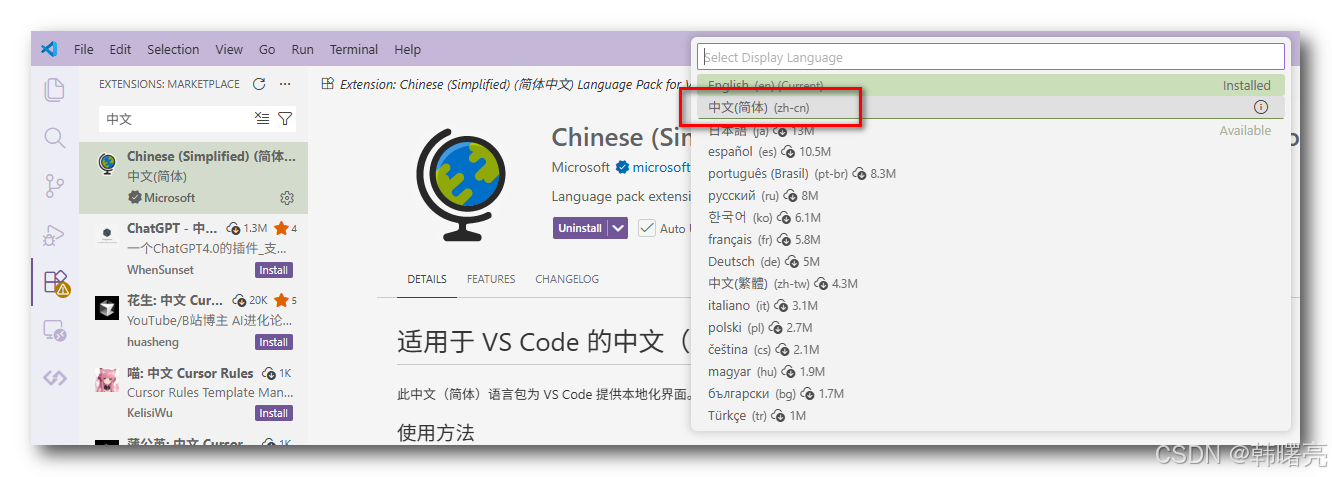The width and height of the screenshot is (1332, 477).
Task: Open extensions views more actions menu
Action: point(285,84)
